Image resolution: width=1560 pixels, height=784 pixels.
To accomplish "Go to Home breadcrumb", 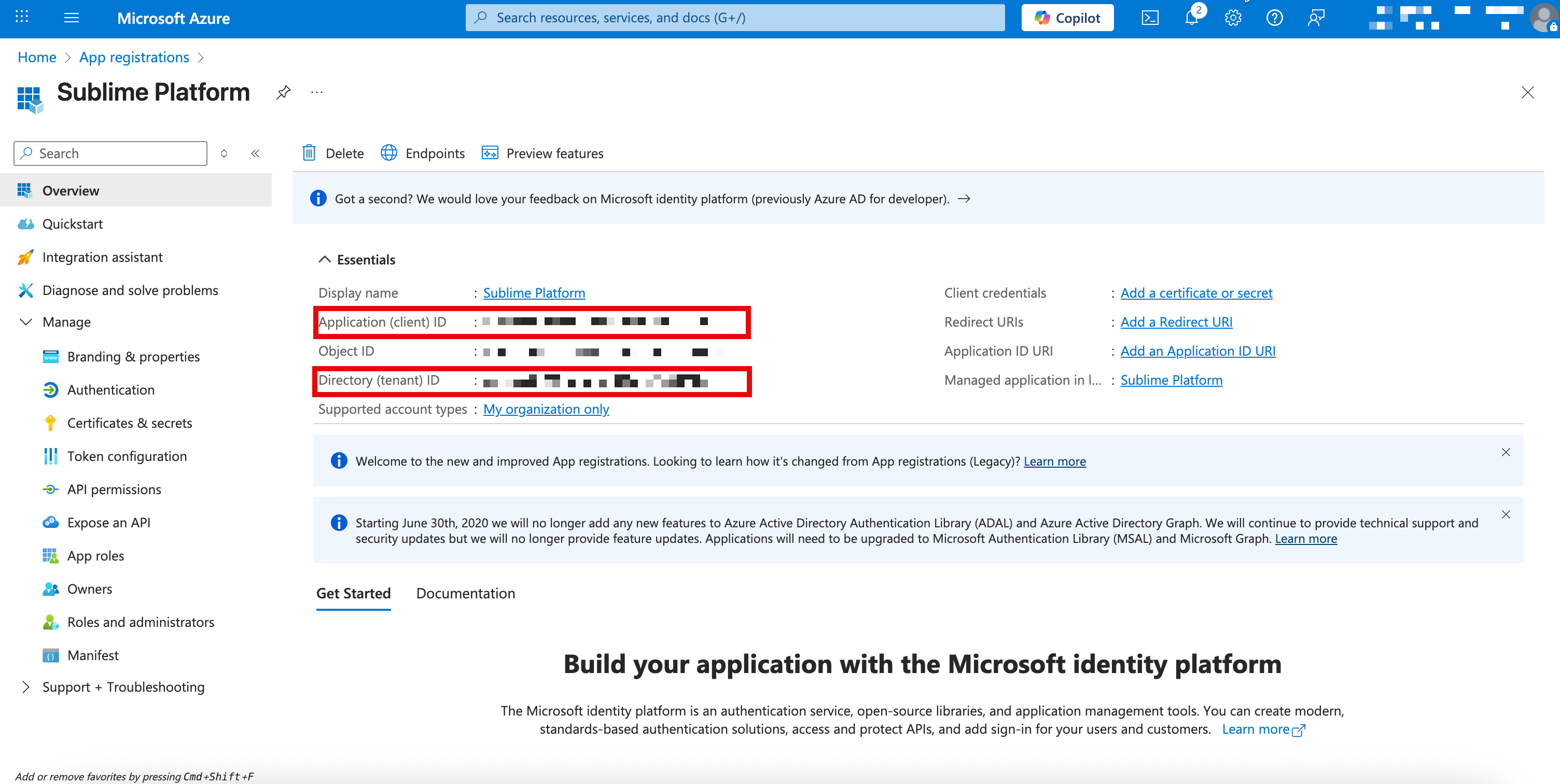I will click(x=37, y=57).
